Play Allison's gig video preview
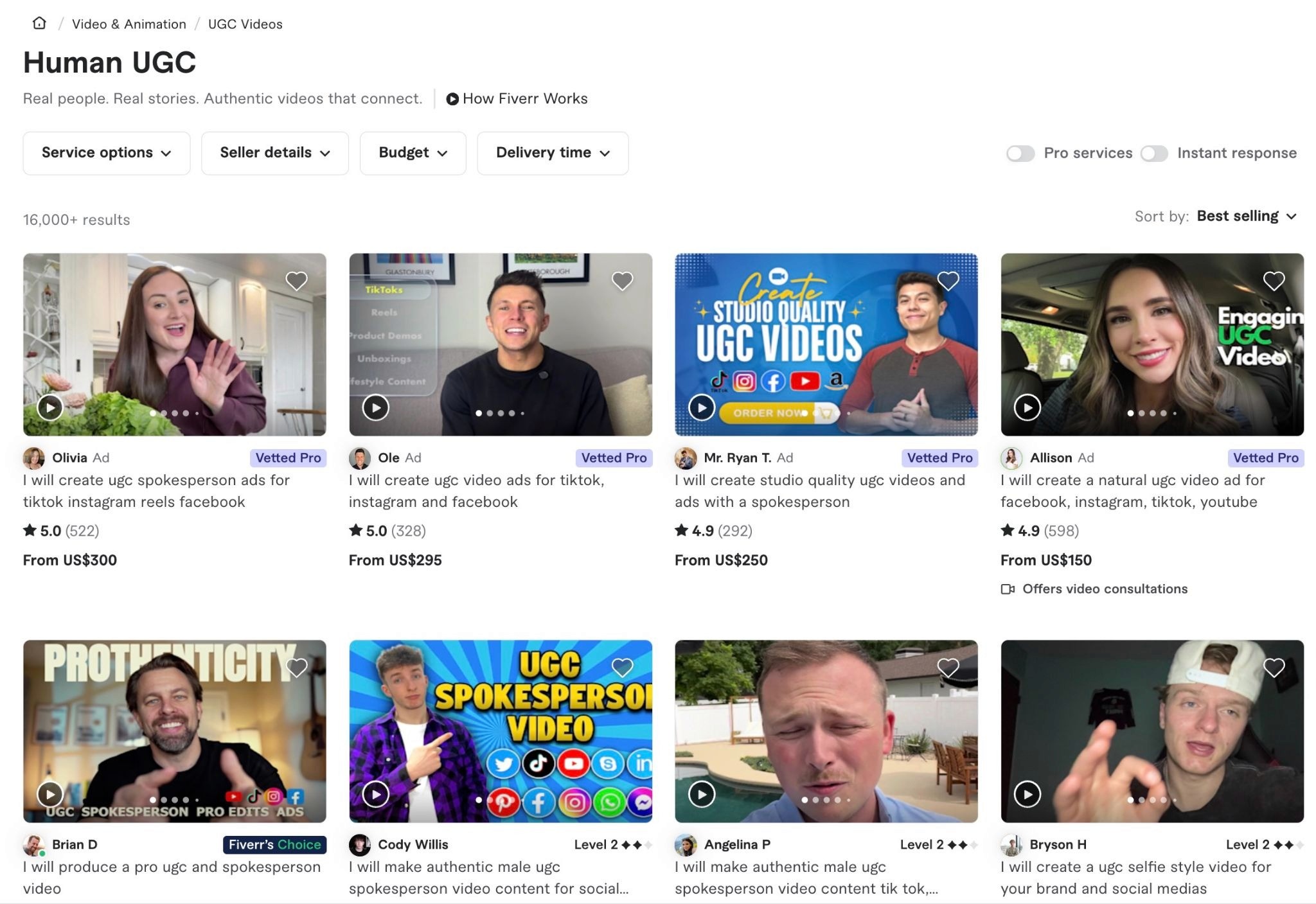This screenshot has height=904, width=1316. [x=1027, y=407]
